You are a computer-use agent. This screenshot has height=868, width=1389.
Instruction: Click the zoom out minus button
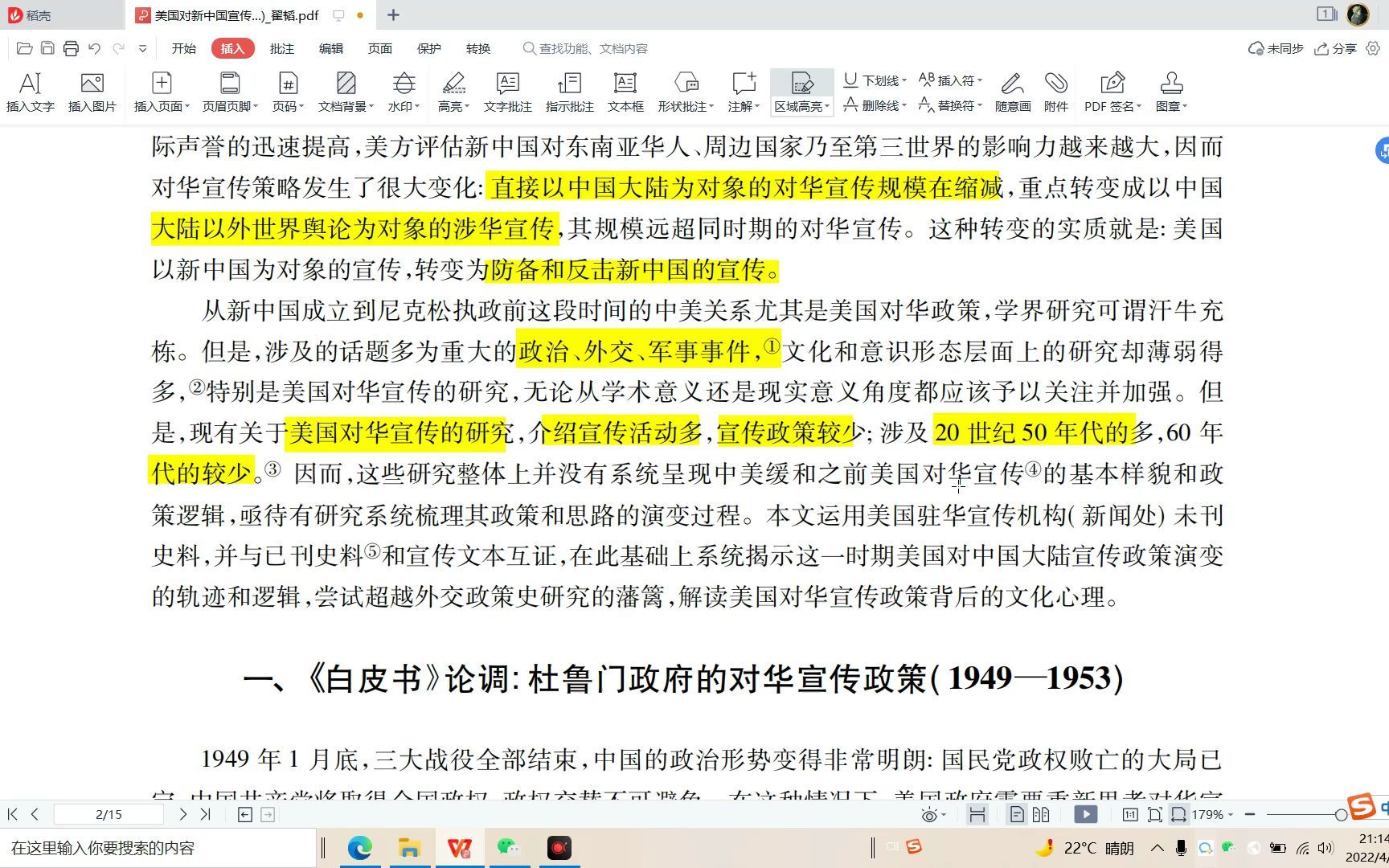pyautogui.click(x=1250, y=814)
